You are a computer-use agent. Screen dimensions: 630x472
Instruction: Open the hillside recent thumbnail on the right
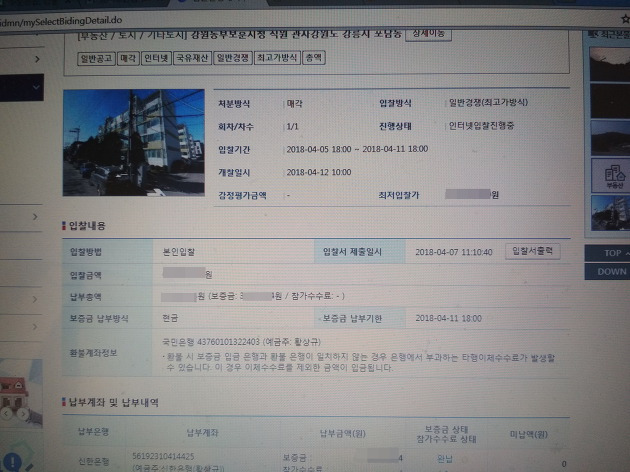[x=611, y=138]
